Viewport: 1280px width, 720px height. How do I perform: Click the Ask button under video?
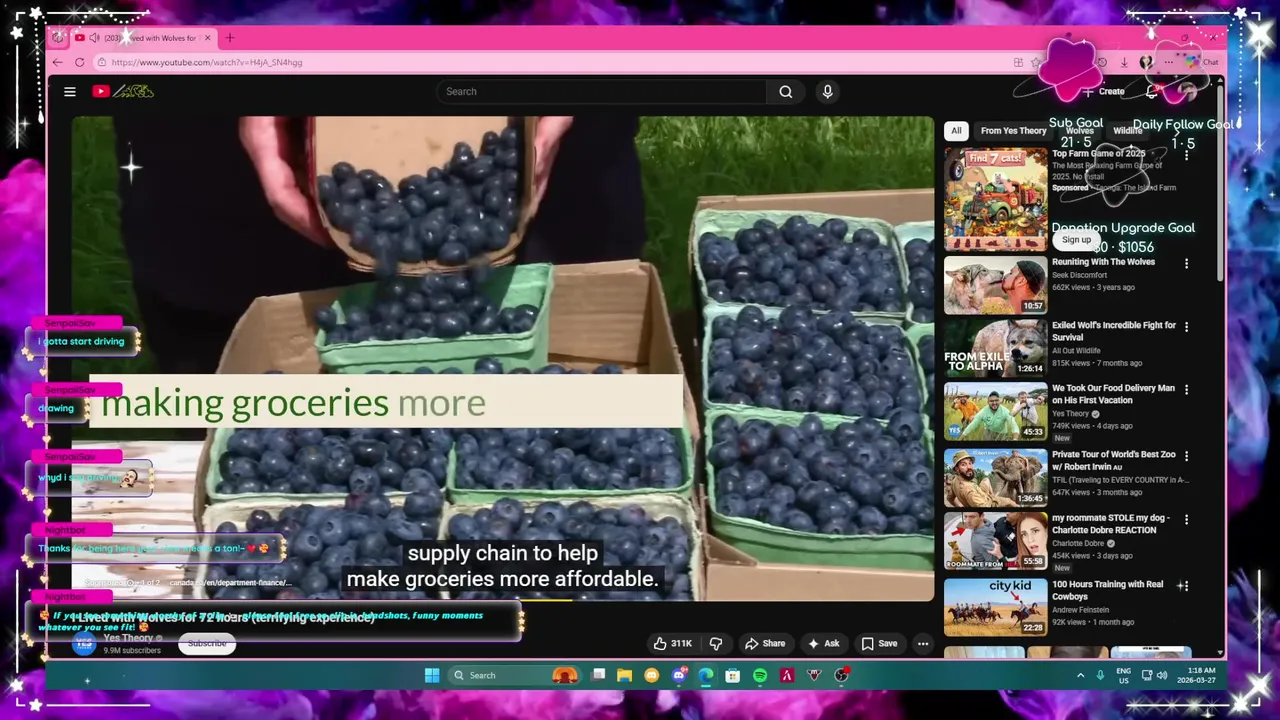tap(824, 643)
